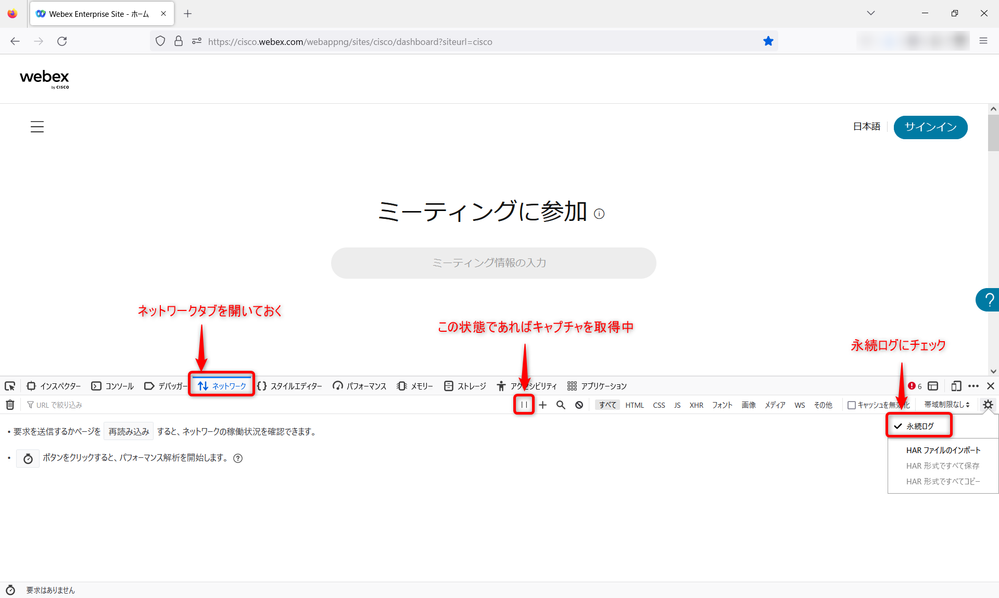The height and width of the screenshot is (598, 999).
Task: Click the サインイン button
Action: pos(930,127)
